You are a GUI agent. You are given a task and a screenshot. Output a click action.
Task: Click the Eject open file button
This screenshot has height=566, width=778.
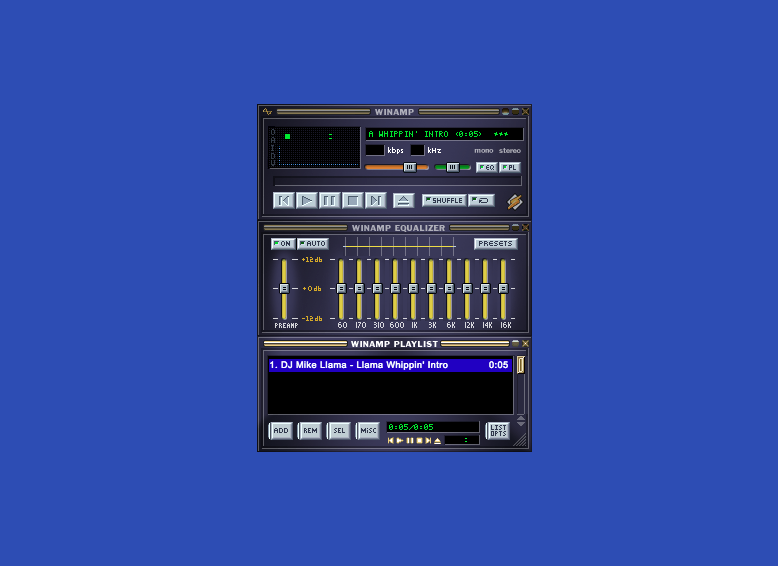[x=403, y=201]
